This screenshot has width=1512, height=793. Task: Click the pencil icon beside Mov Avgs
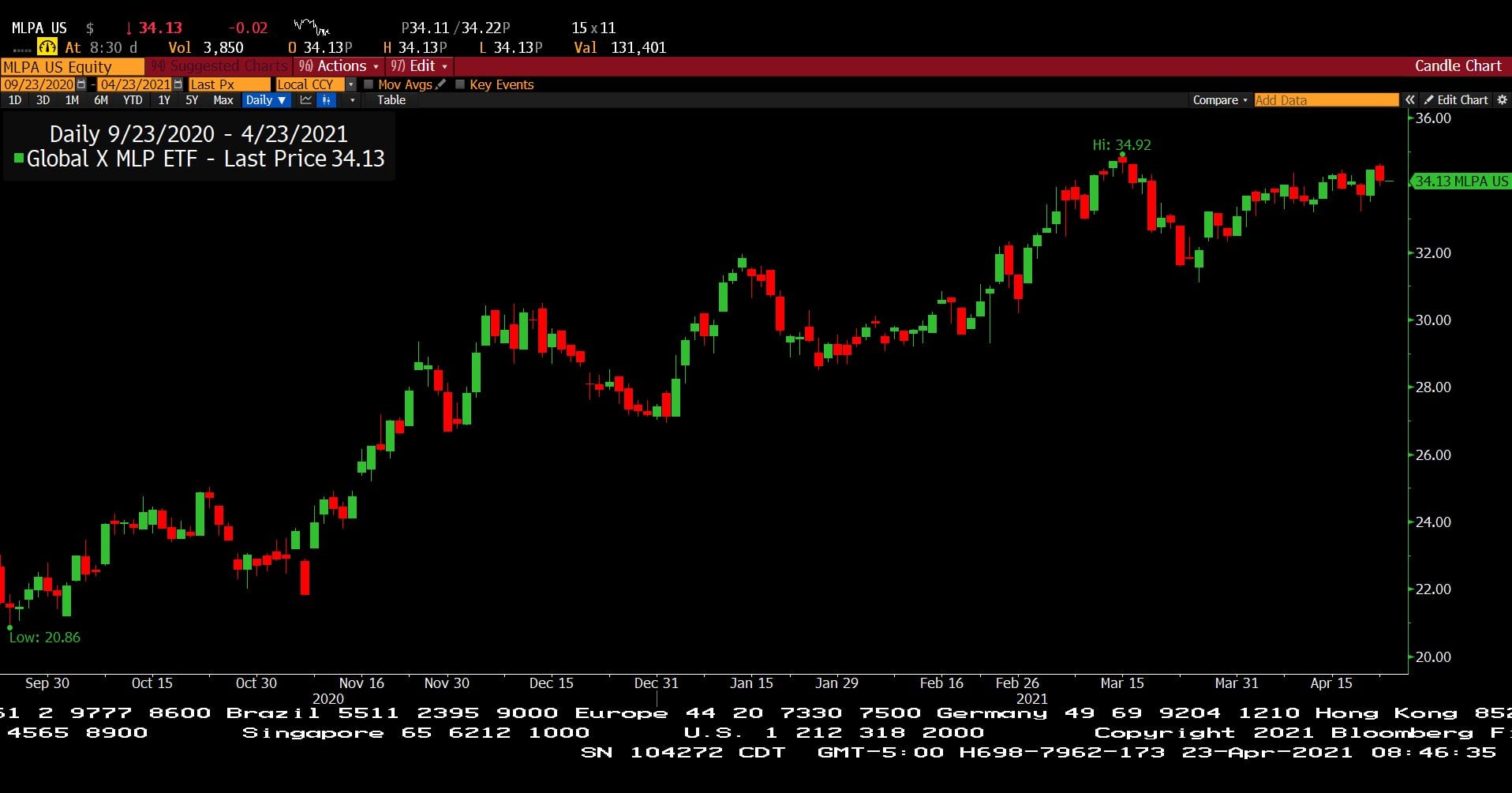441,84
